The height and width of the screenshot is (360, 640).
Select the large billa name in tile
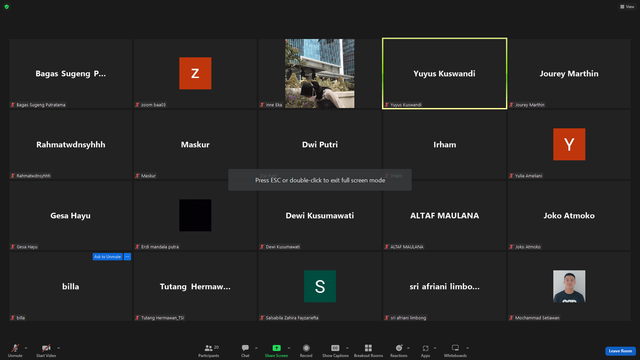tap(71, 287)
